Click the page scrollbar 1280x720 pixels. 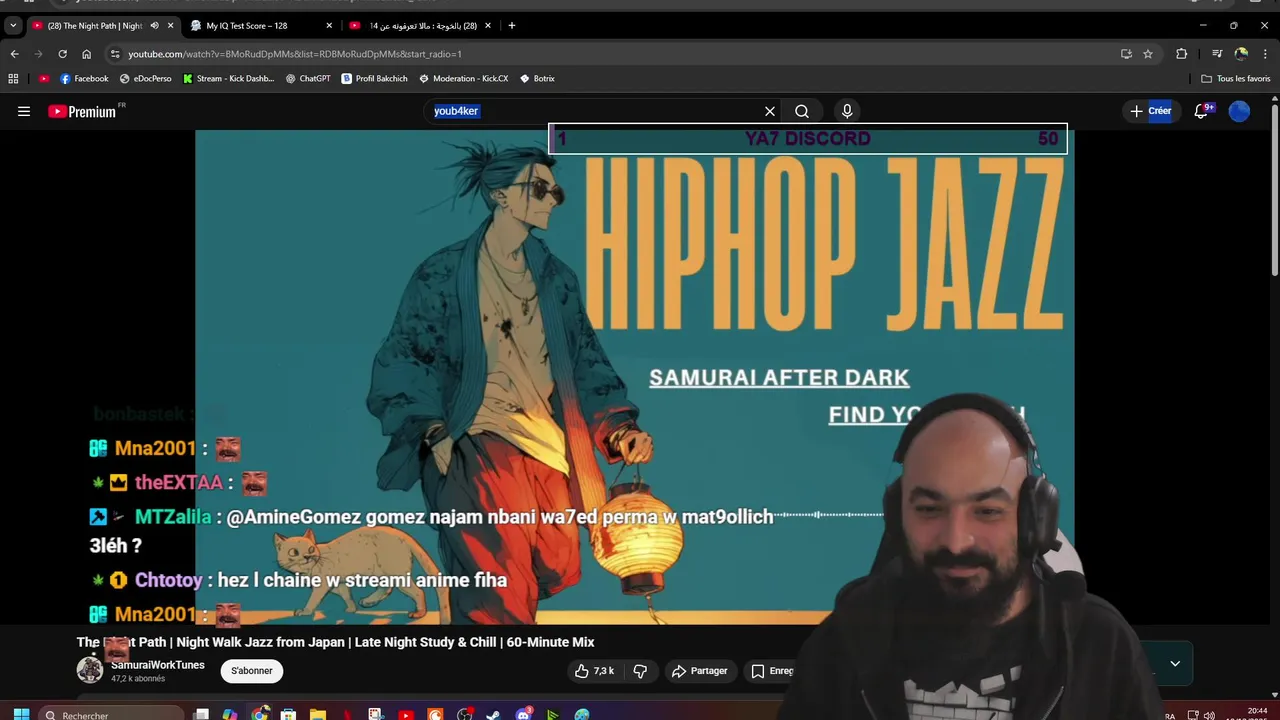click(1274, 190)
